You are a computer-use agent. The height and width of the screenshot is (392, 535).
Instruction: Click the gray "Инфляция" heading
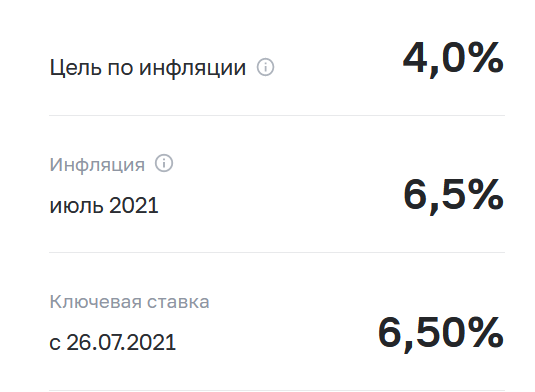pos(97,165)
